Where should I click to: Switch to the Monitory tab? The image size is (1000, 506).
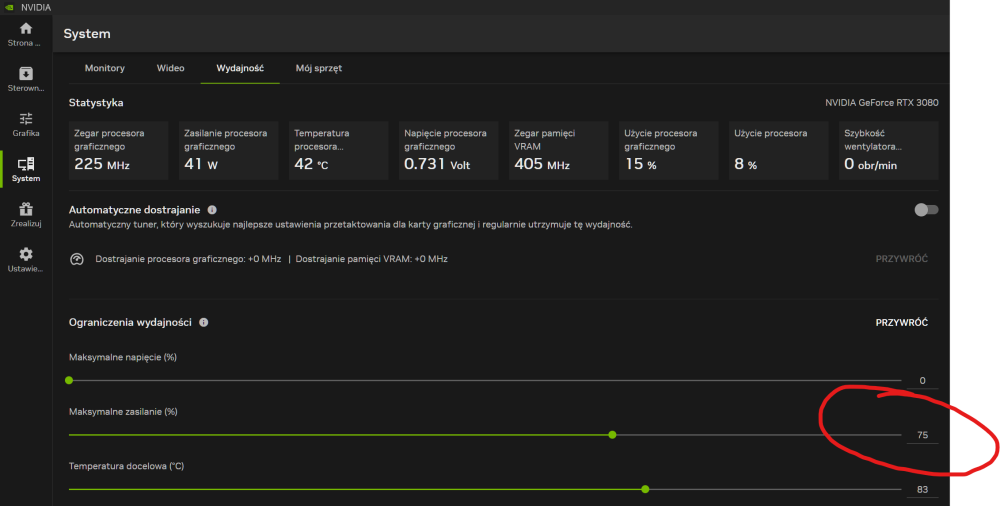click(105, 68)
